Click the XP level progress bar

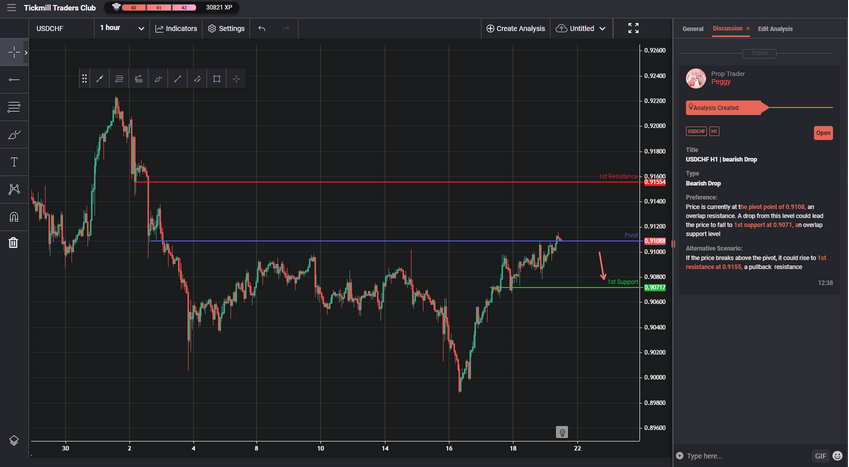159,8
